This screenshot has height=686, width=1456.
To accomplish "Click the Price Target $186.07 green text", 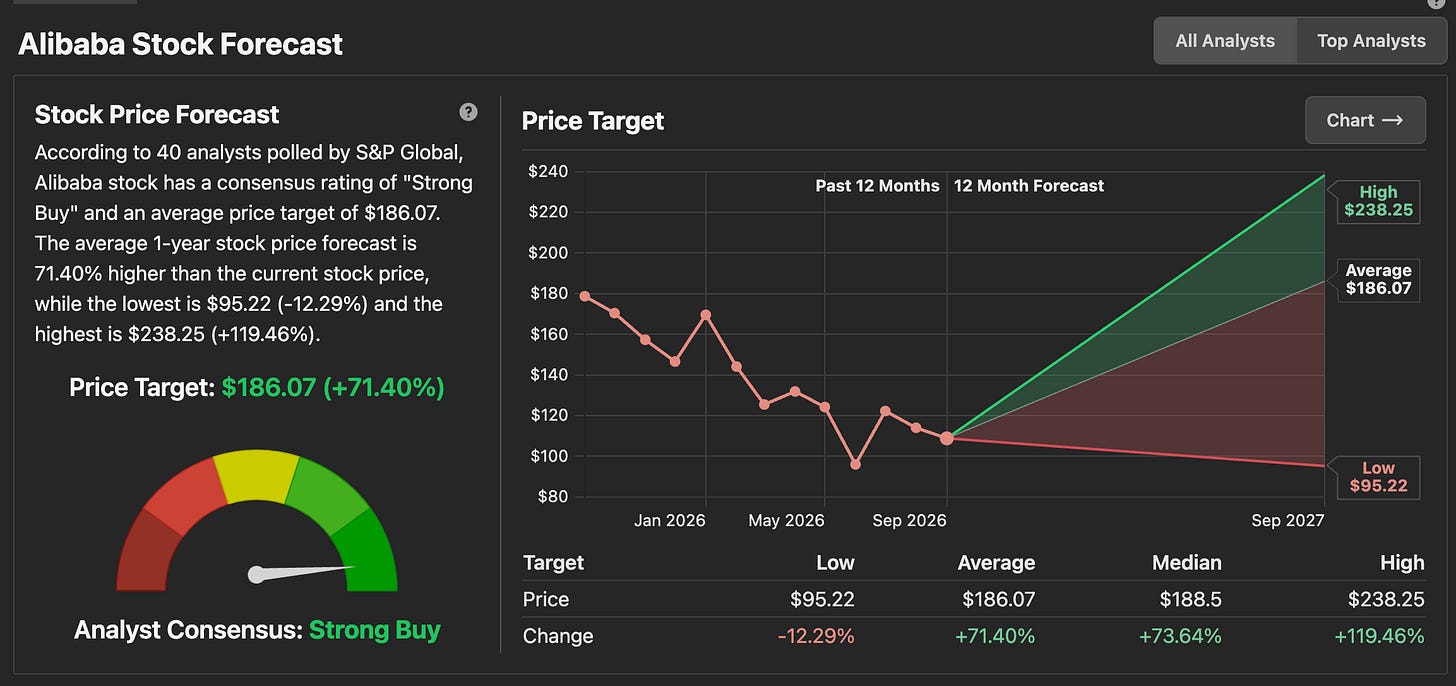I will coord(333,387).
